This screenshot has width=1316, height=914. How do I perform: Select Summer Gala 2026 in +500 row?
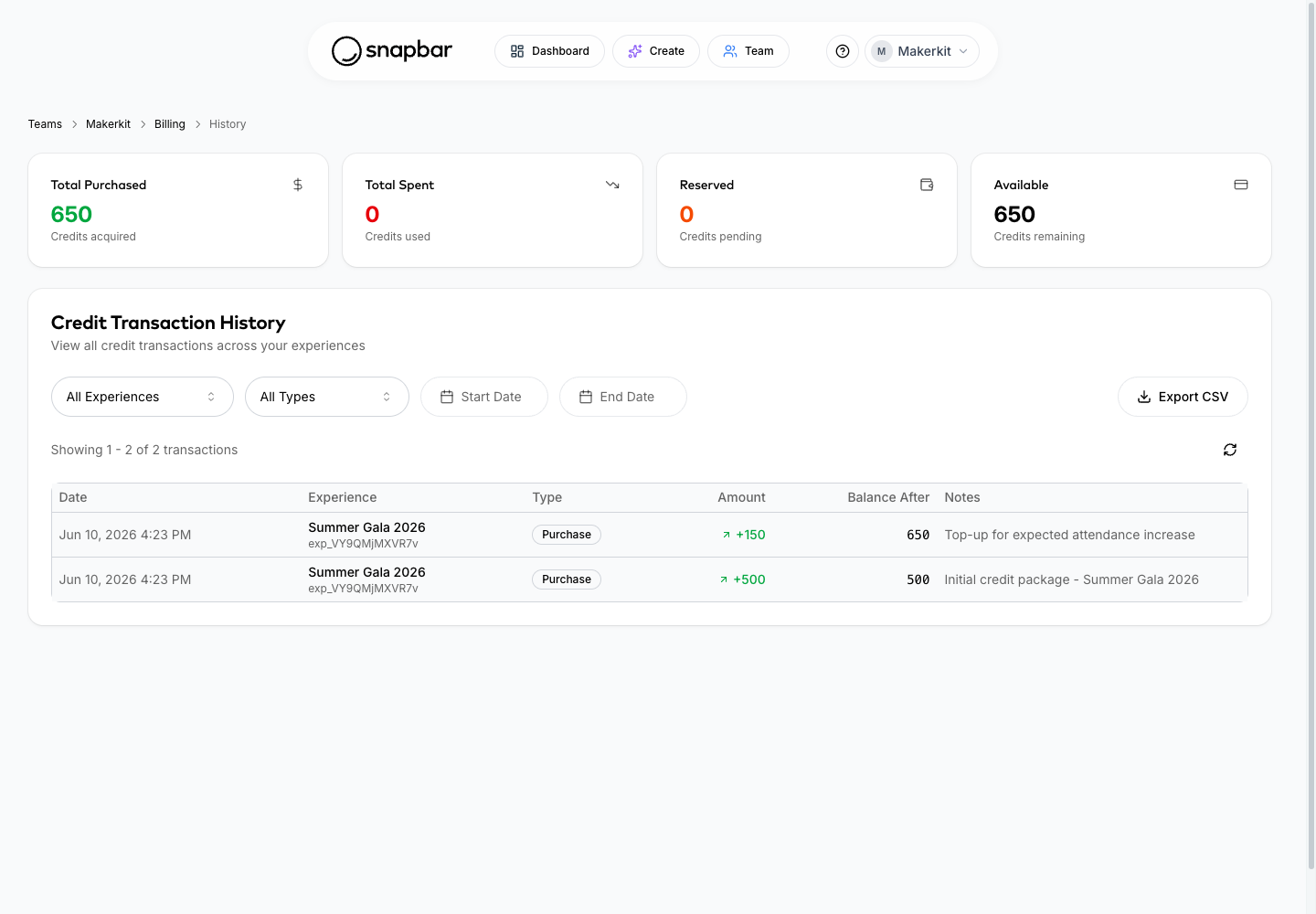click(x=366, y=572)
